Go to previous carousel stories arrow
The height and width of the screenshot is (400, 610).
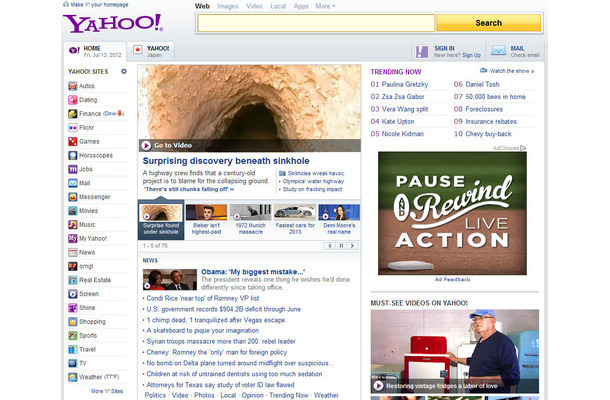[330, 246]
